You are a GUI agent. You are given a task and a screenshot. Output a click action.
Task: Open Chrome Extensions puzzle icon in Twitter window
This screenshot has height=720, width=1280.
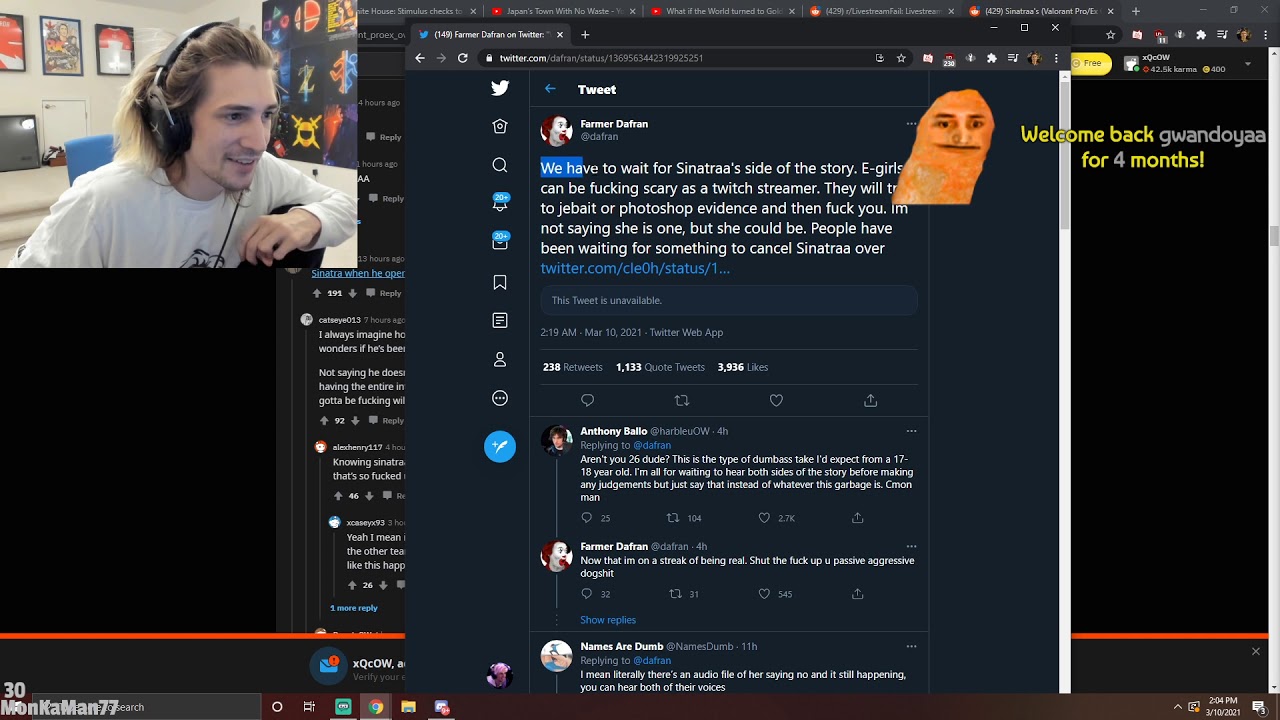pyautogui.click(x=991, y=58)
